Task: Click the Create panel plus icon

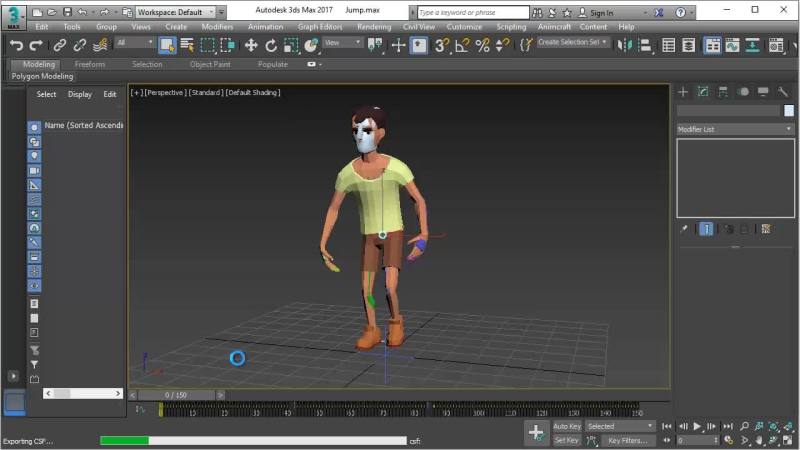Action: pyautogui.click(x=684, y=92)
